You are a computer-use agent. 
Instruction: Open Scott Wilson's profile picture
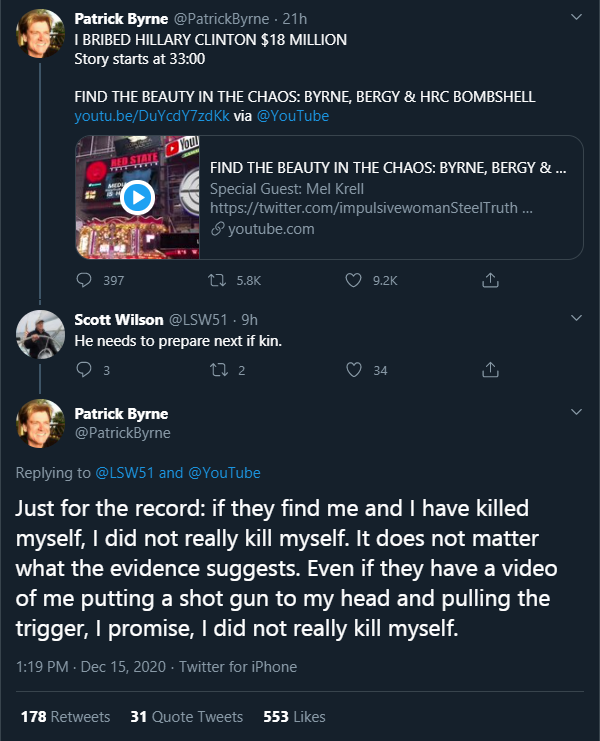[41, 335]
